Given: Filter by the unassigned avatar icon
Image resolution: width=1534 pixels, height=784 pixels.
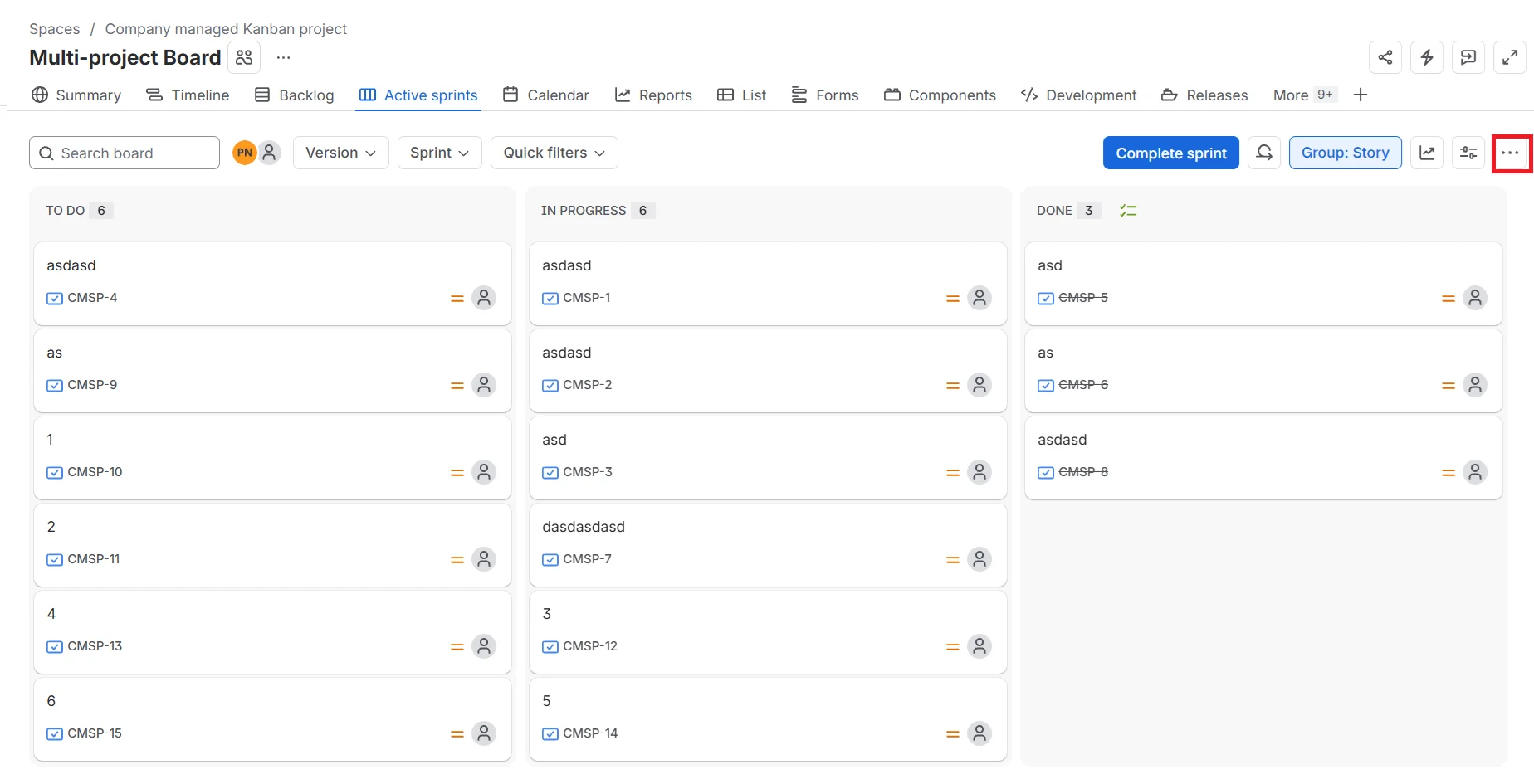Looking at the screenshot, I should [269, 153].
